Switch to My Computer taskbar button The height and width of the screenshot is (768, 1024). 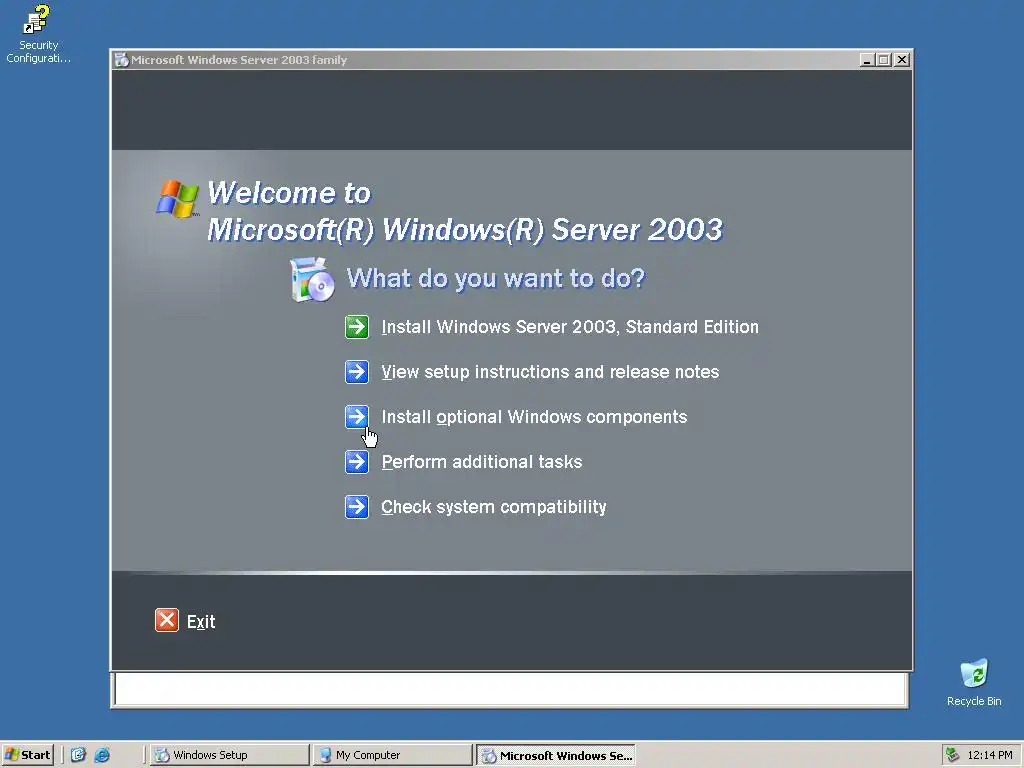coord(392,755)
